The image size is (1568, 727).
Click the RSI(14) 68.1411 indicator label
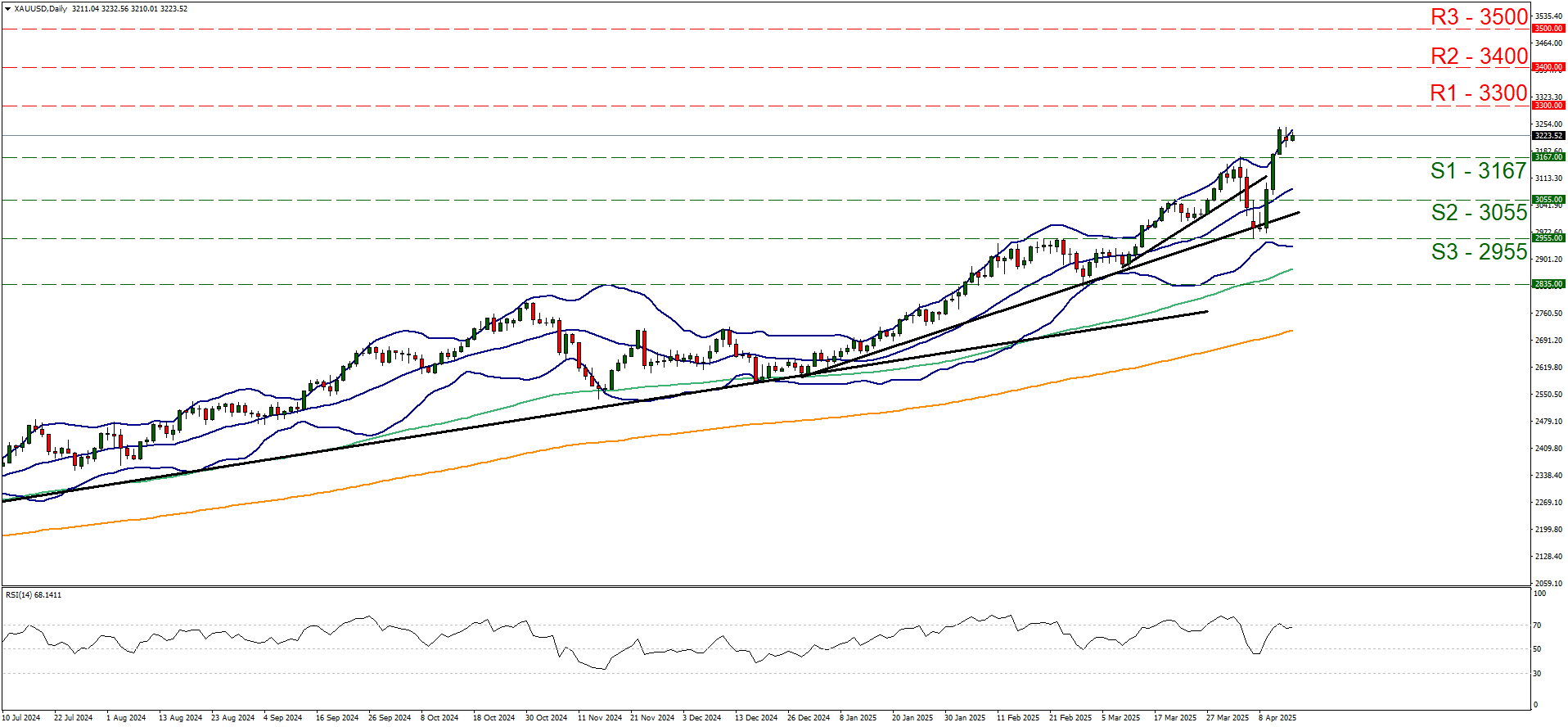pyautogui.click(x=34, y=594)
